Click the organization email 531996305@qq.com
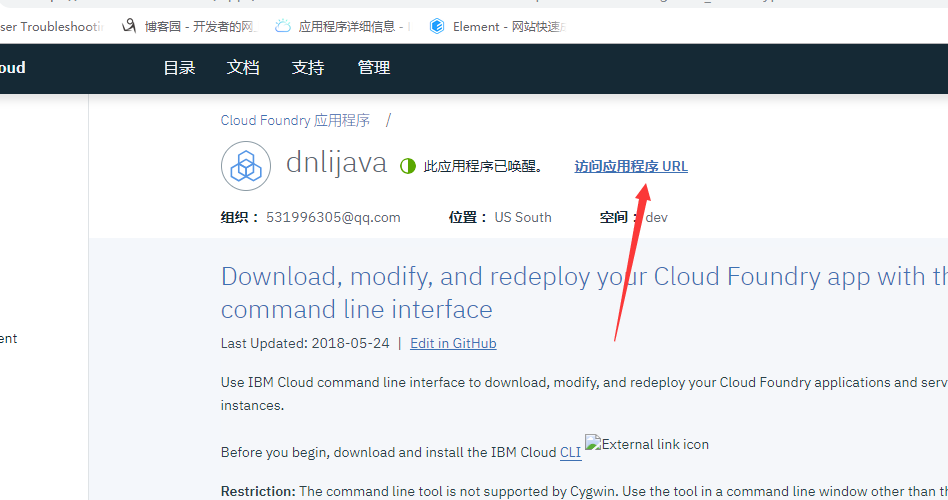This screenshot has height=500, width=948. [x=333, y=218]
